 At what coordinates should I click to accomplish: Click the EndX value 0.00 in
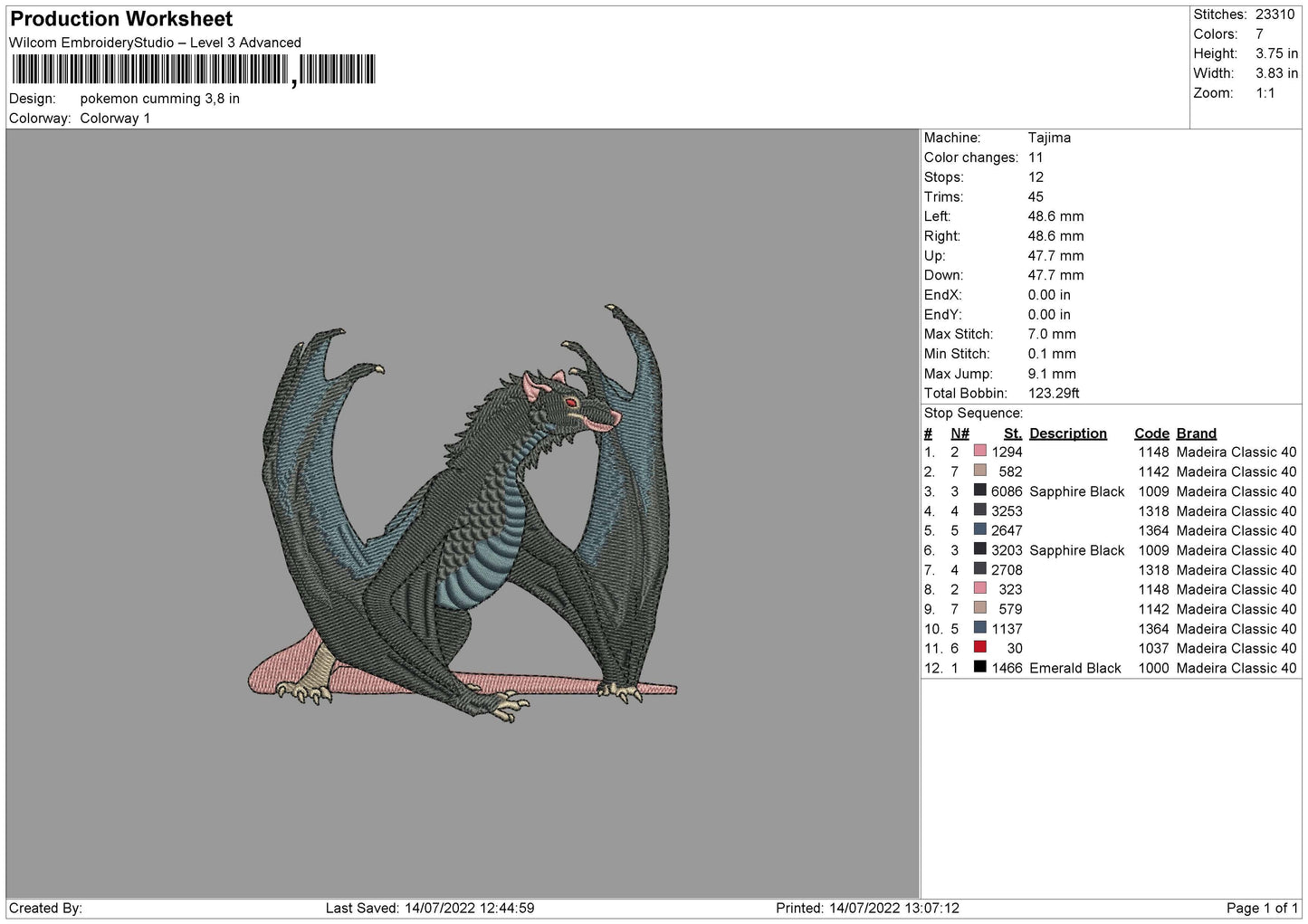(1049, 295)
